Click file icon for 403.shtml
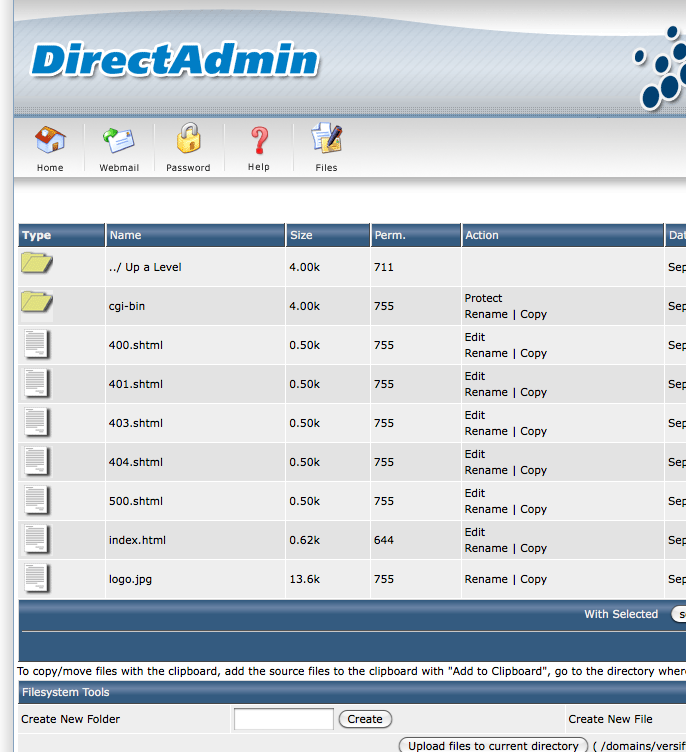The height and width of the screenshot is (752, 686). [37, 422]
